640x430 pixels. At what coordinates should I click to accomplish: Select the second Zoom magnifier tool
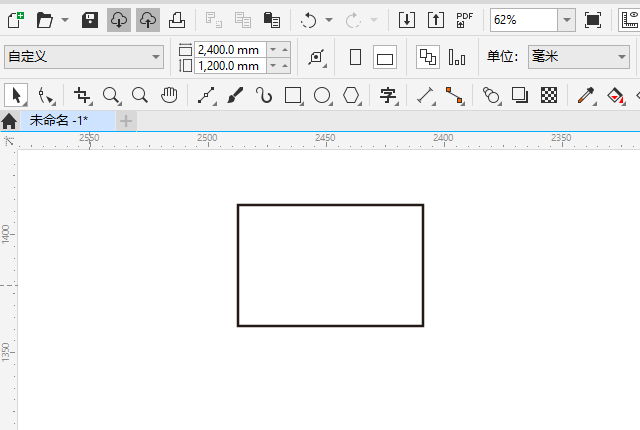[140, 96]
